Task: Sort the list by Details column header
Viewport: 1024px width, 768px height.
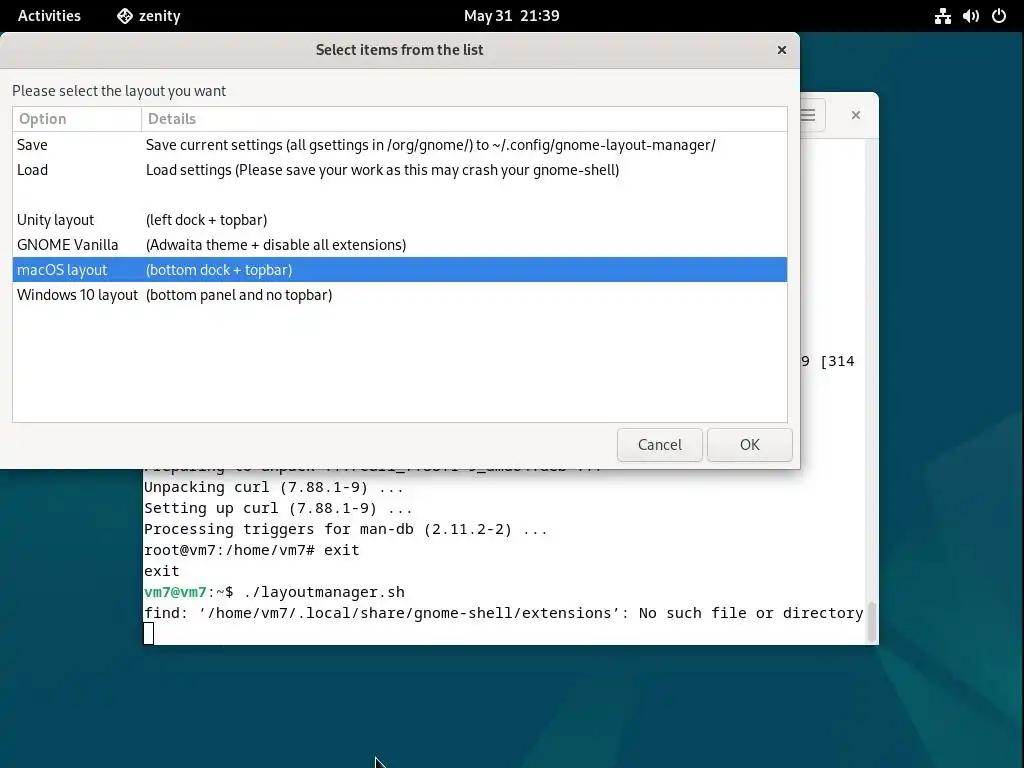Action: coord(464,119)
